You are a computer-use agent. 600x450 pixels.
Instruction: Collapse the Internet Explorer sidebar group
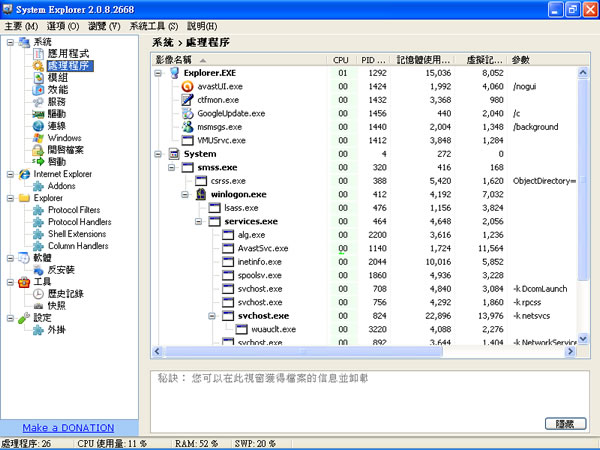coord(10,173)
